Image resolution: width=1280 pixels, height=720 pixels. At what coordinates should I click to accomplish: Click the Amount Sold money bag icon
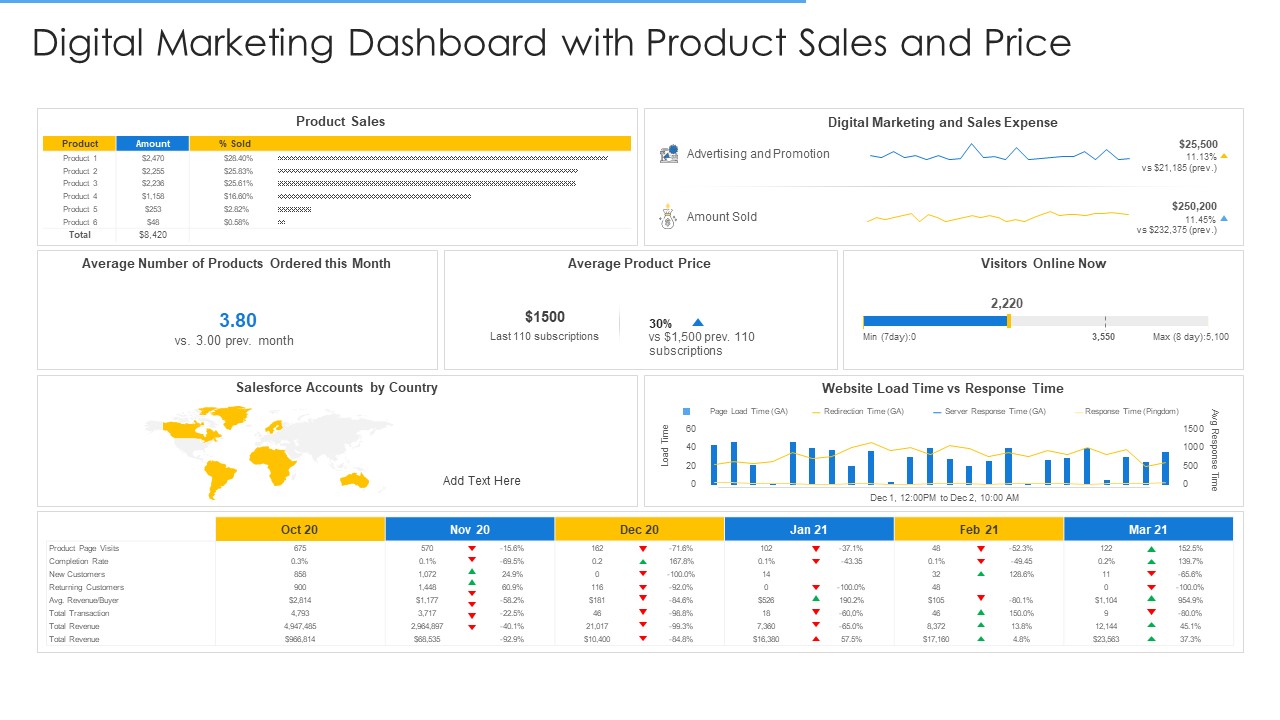[668, 216]
